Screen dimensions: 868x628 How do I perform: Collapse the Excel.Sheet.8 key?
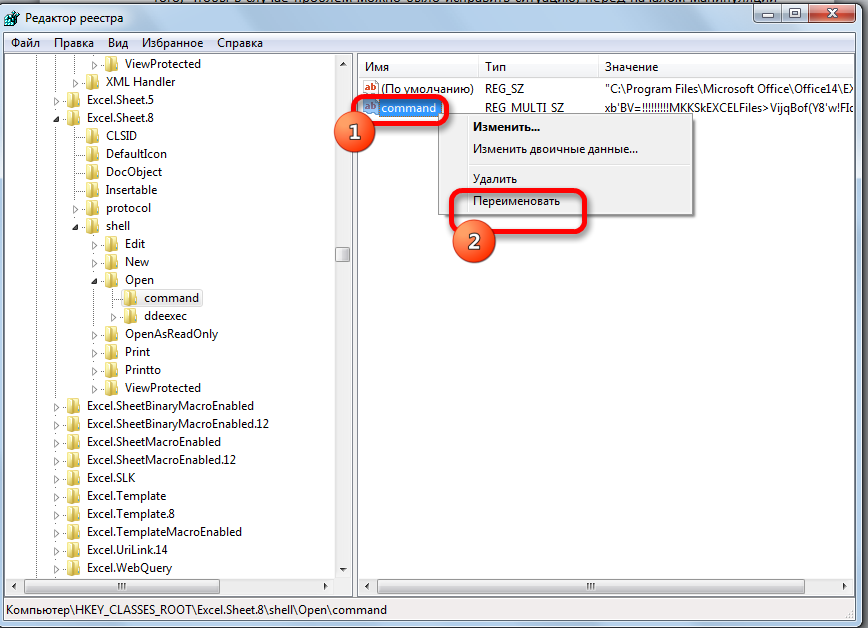point(56,119)
